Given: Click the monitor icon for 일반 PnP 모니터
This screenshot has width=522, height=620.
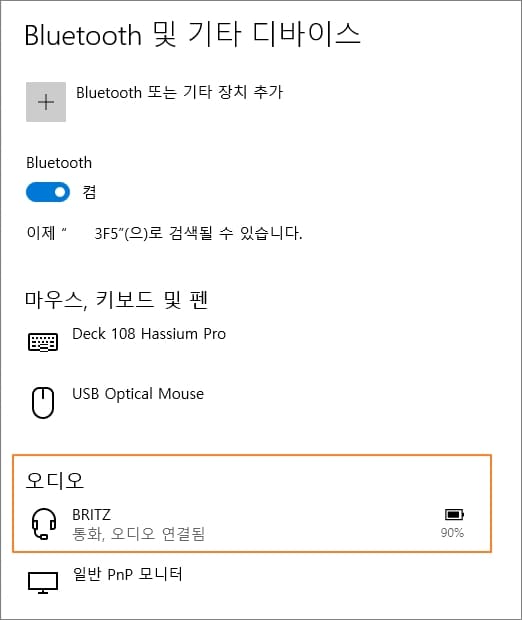Looking at the screenshot, I should click(43, 582).
